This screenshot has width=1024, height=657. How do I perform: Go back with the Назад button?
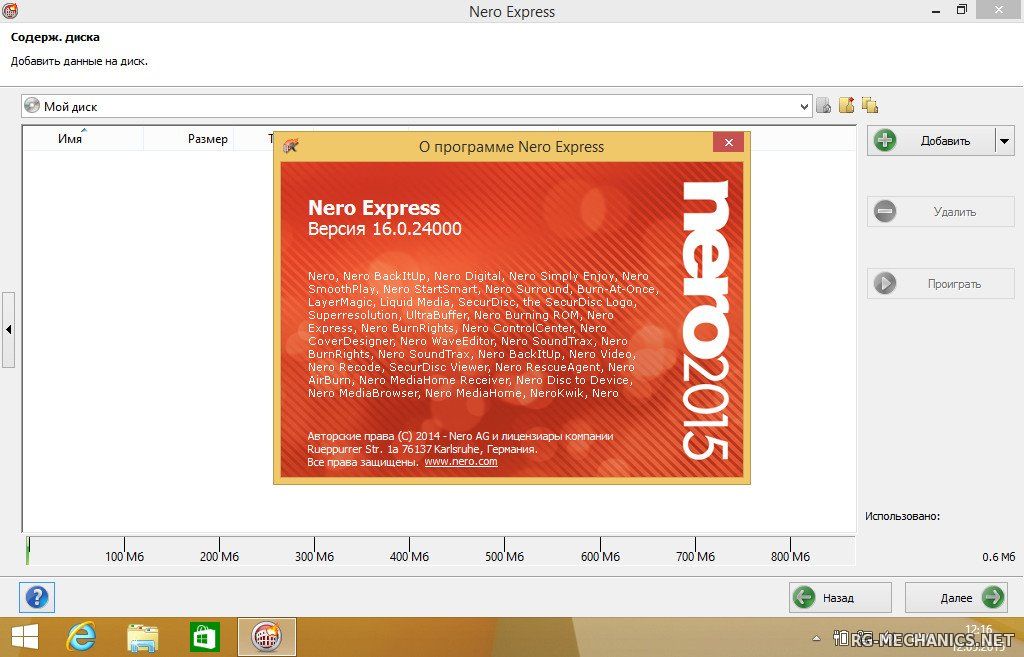[x=840, y=597]
